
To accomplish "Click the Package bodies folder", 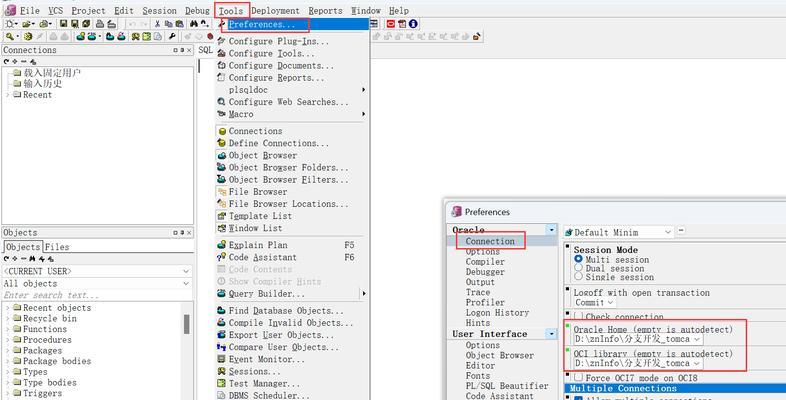I will tap(57, 361).
